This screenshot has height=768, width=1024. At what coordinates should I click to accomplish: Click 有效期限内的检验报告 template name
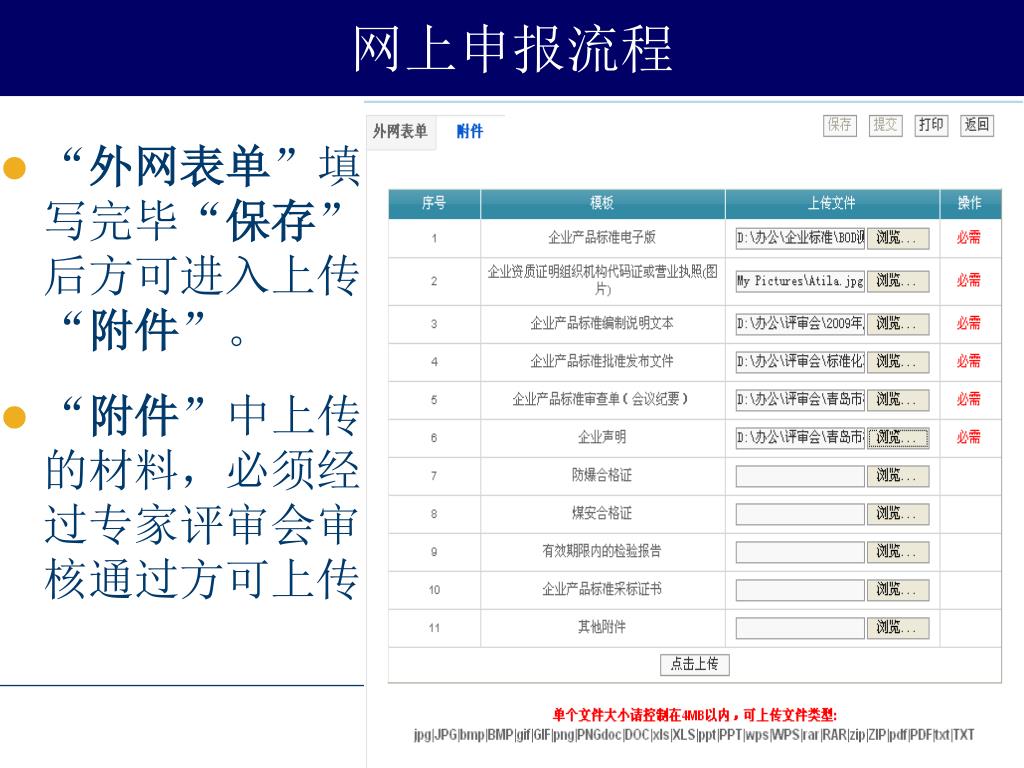coord(602,551)
